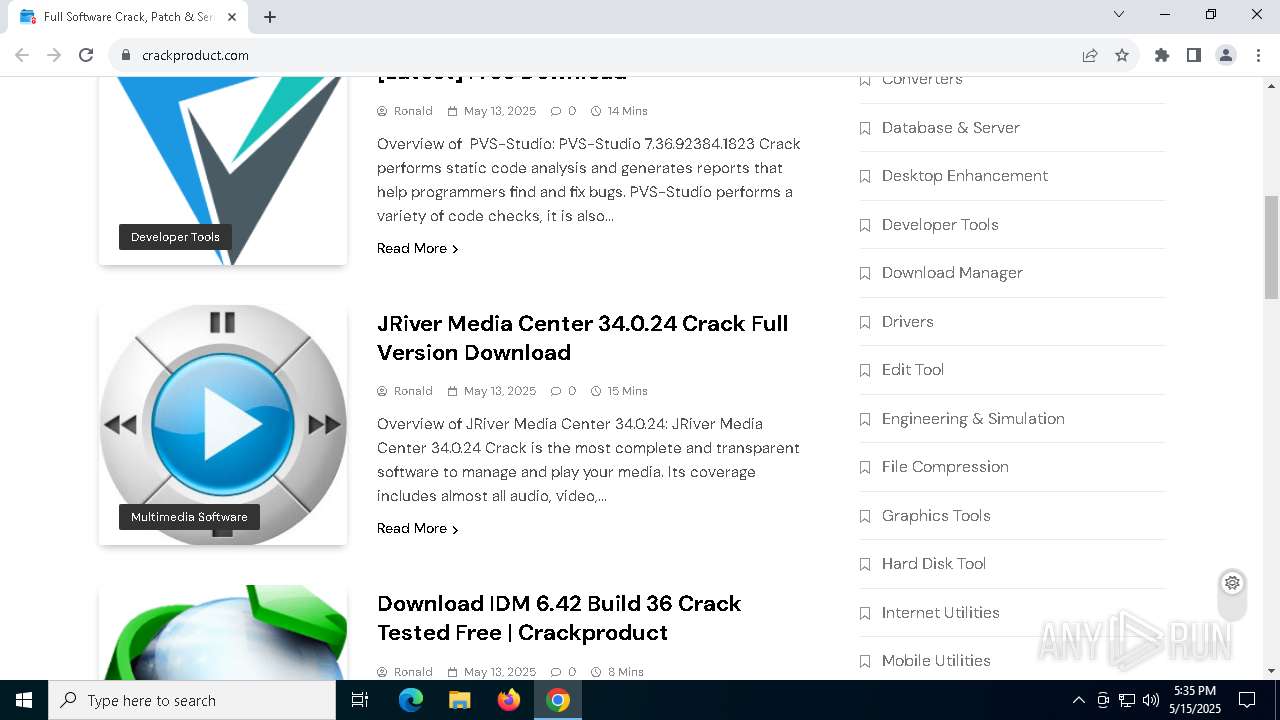Open the Database & Server category
Viewport: 1280px width, 720px height.
coord(951,127)
